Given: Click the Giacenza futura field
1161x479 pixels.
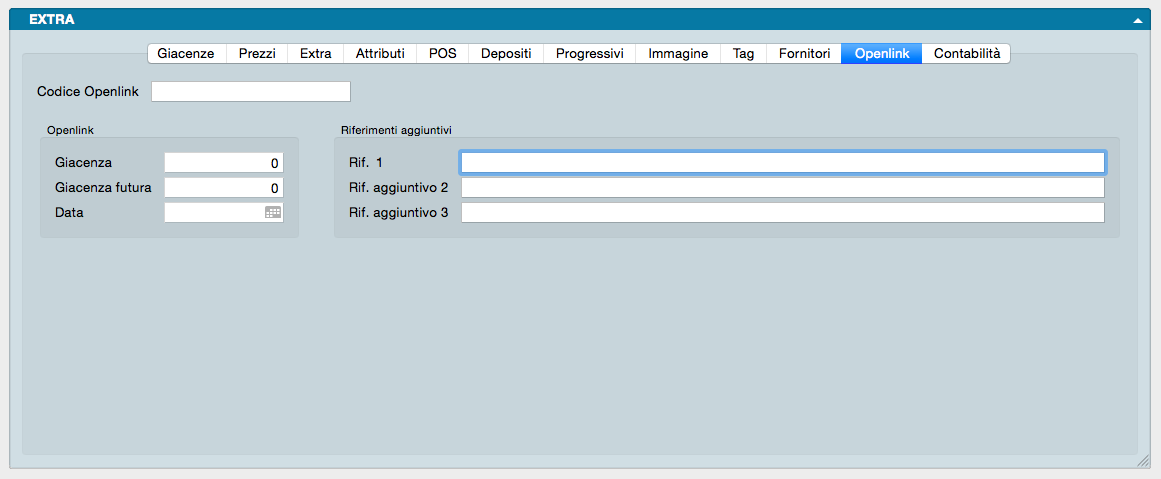Looking at the screenshot, I should click(x=223, y=188).
